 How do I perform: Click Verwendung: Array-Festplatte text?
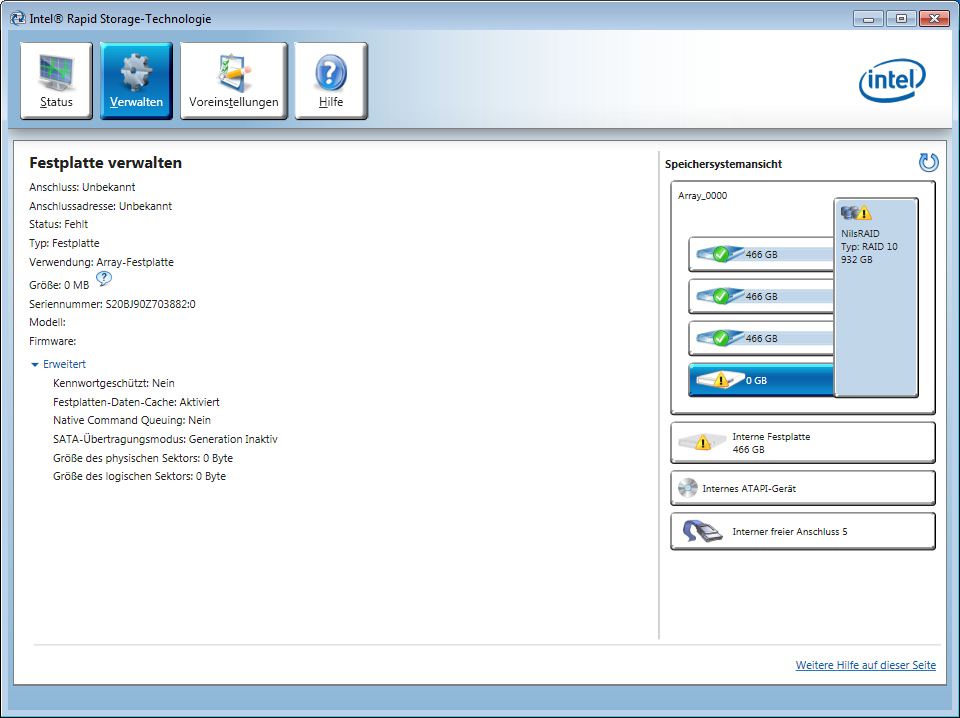click(101, 262)
